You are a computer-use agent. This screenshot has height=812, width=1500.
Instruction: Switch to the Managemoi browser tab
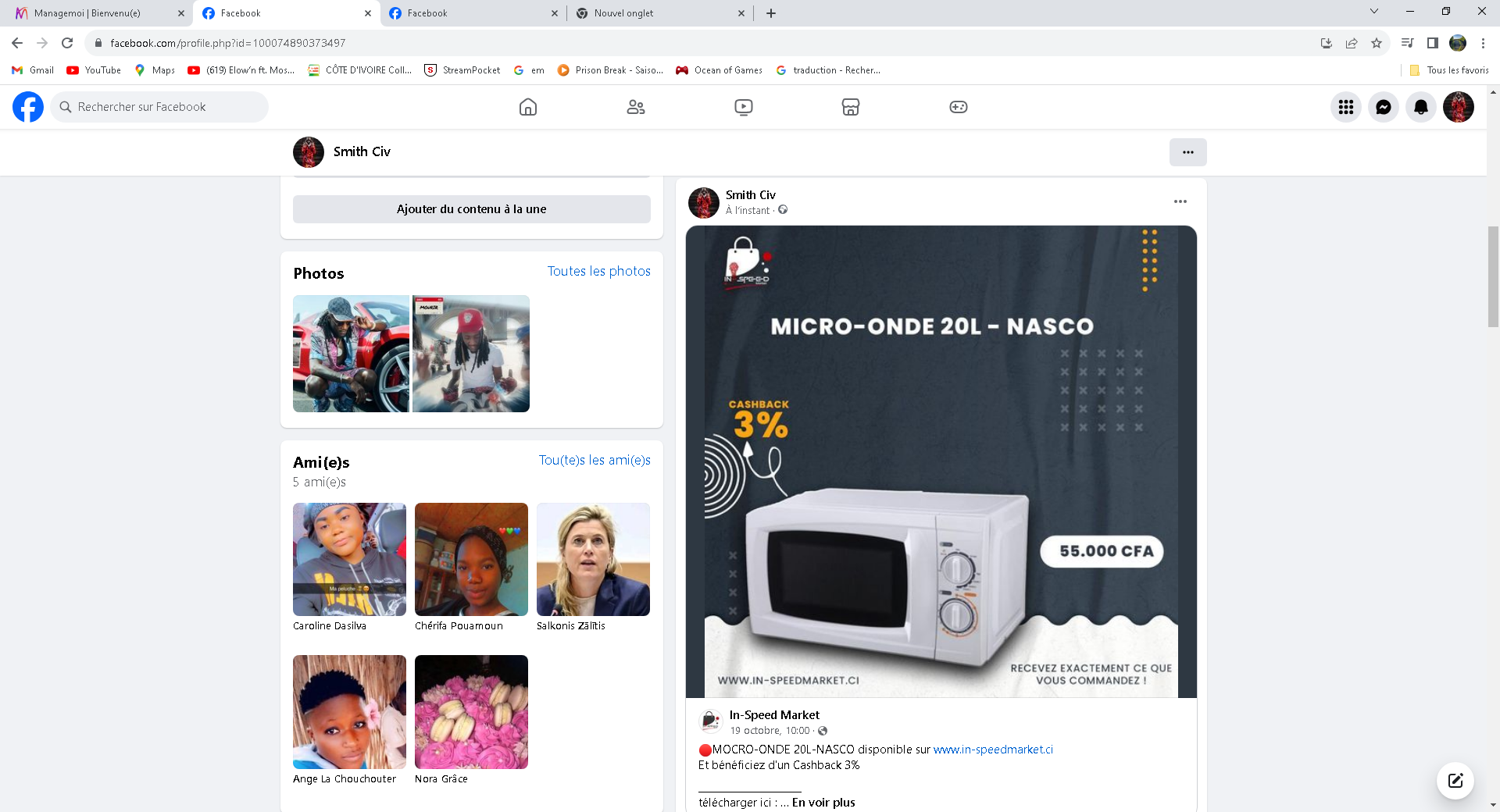(x=94, y=13)
